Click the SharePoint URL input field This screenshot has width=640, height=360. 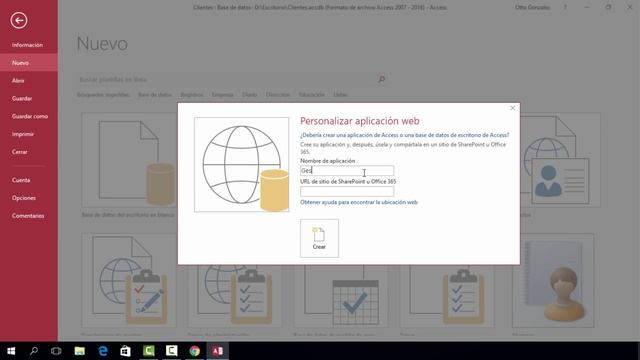(x=347, y=191)
